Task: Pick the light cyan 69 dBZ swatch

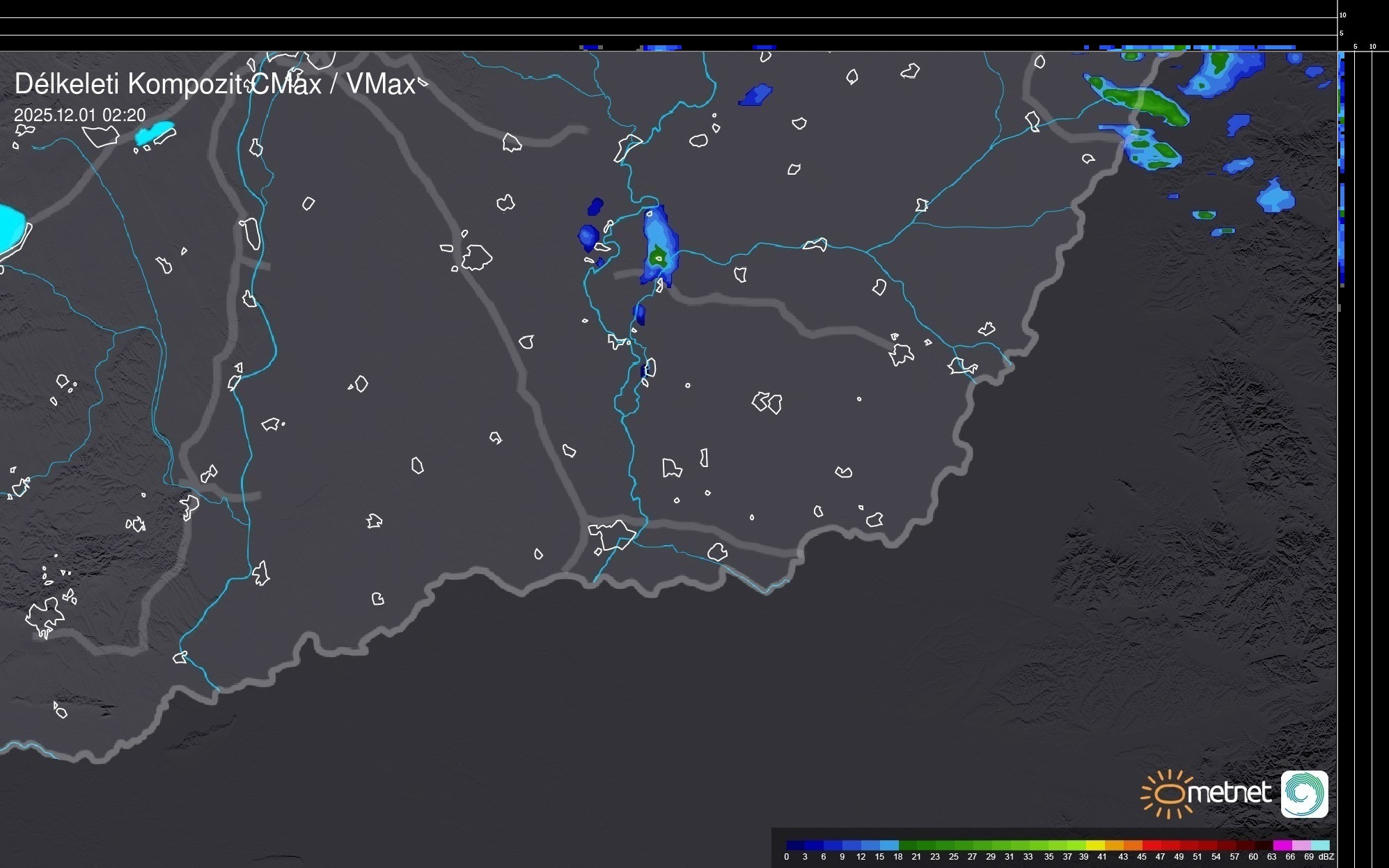Action: [1320, 845]
